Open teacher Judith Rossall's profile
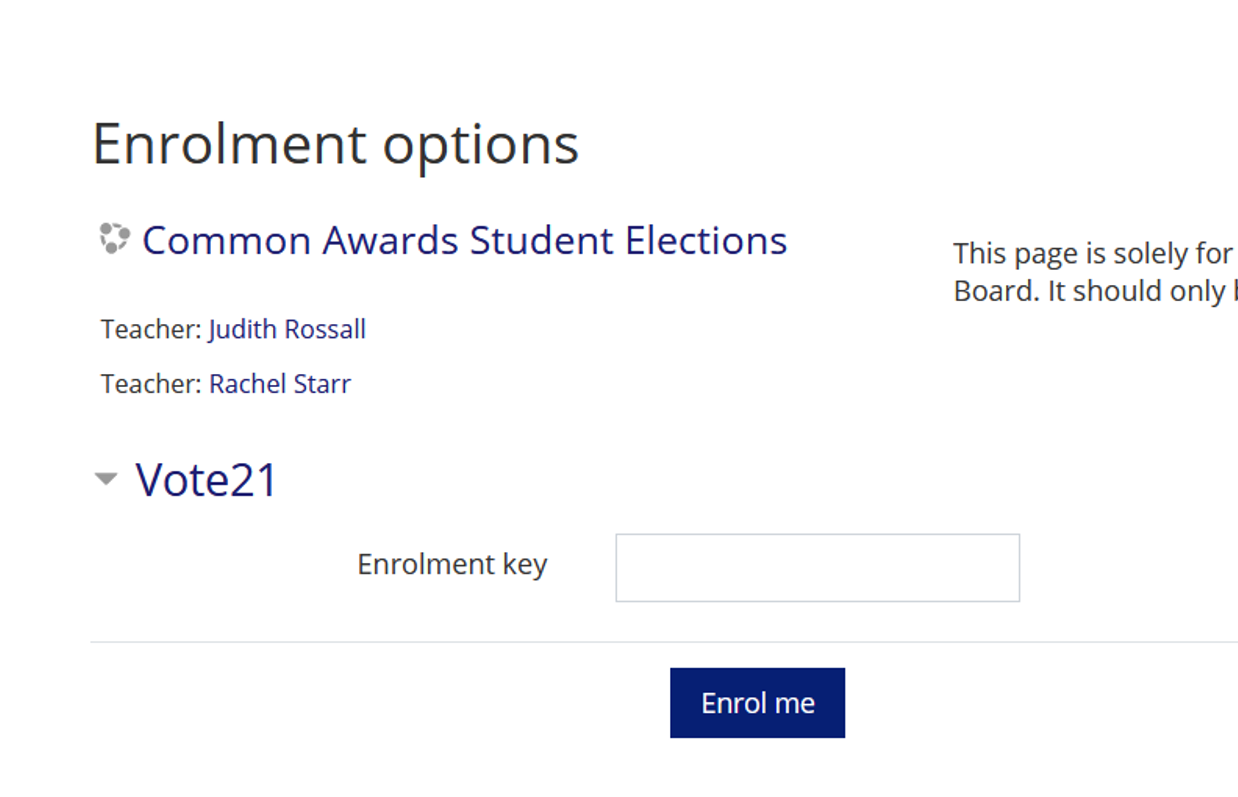 (287, 329)
